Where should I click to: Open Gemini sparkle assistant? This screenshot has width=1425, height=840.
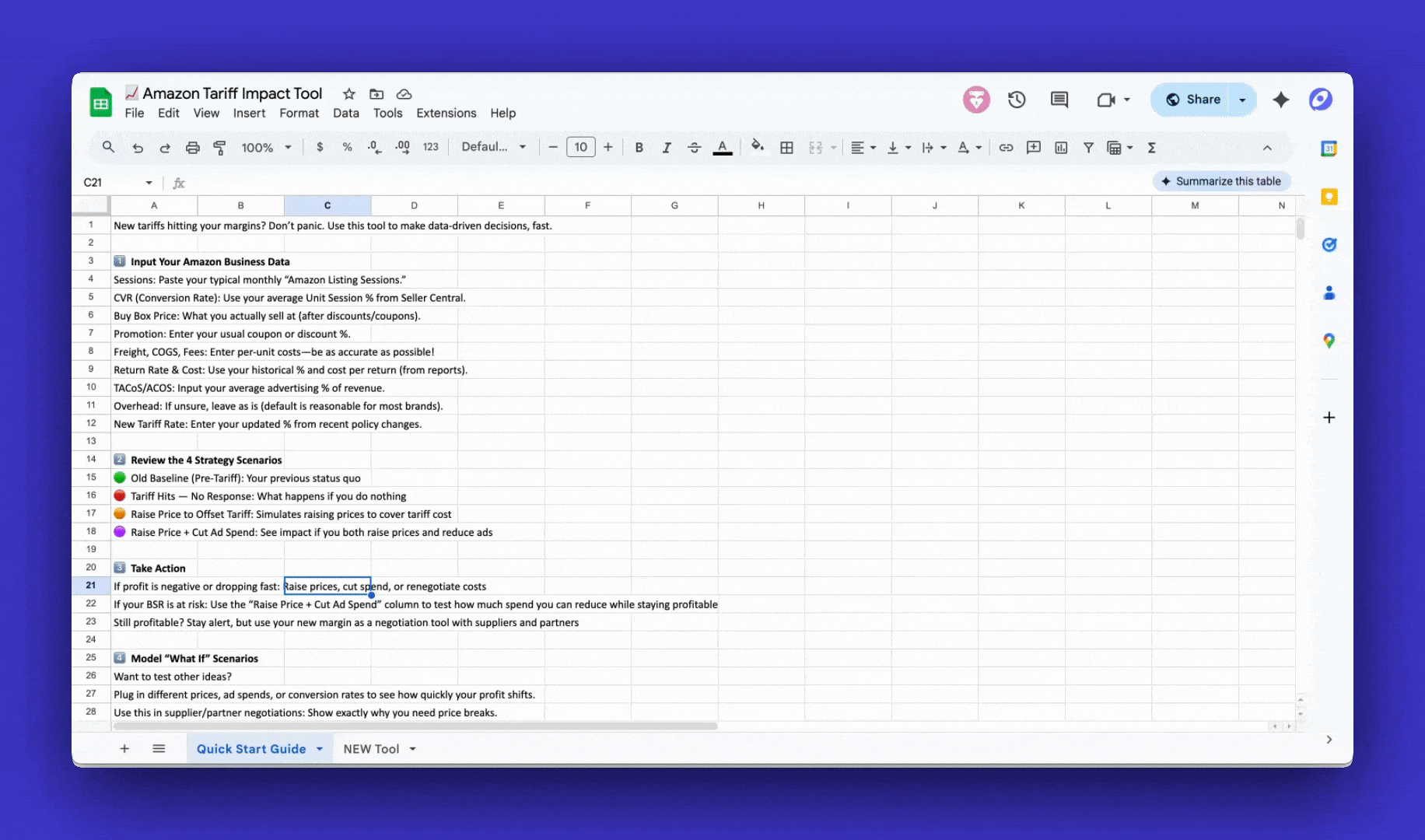click(x=1281, y=100)
